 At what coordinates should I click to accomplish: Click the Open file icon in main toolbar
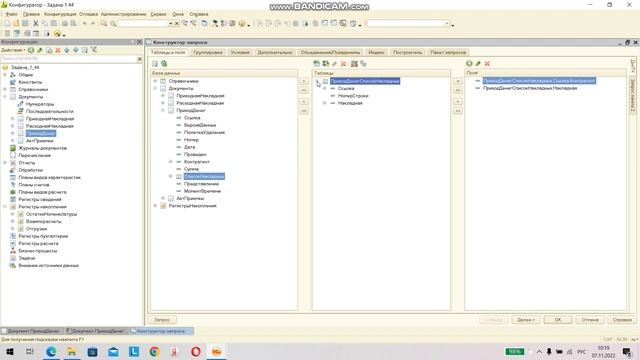point(16,24)
